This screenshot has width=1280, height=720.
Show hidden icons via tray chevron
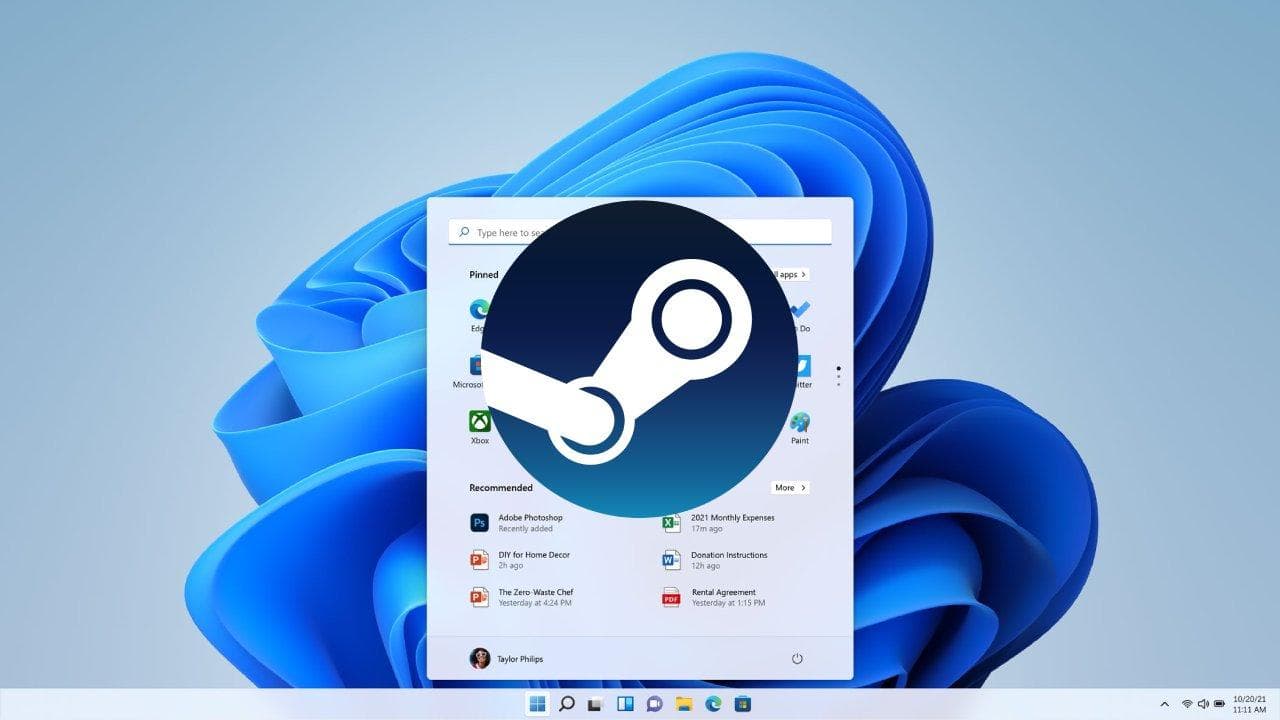[1164, 704]
